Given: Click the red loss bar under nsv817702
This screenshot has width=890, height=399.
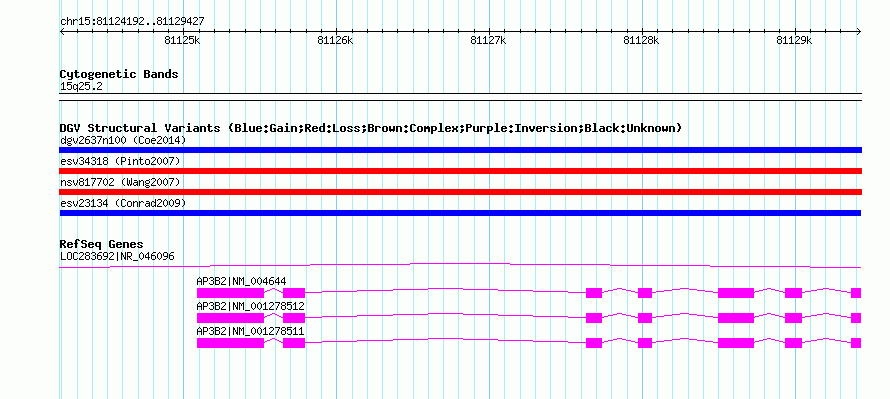Looking at the screenshot, I should 460,192.
